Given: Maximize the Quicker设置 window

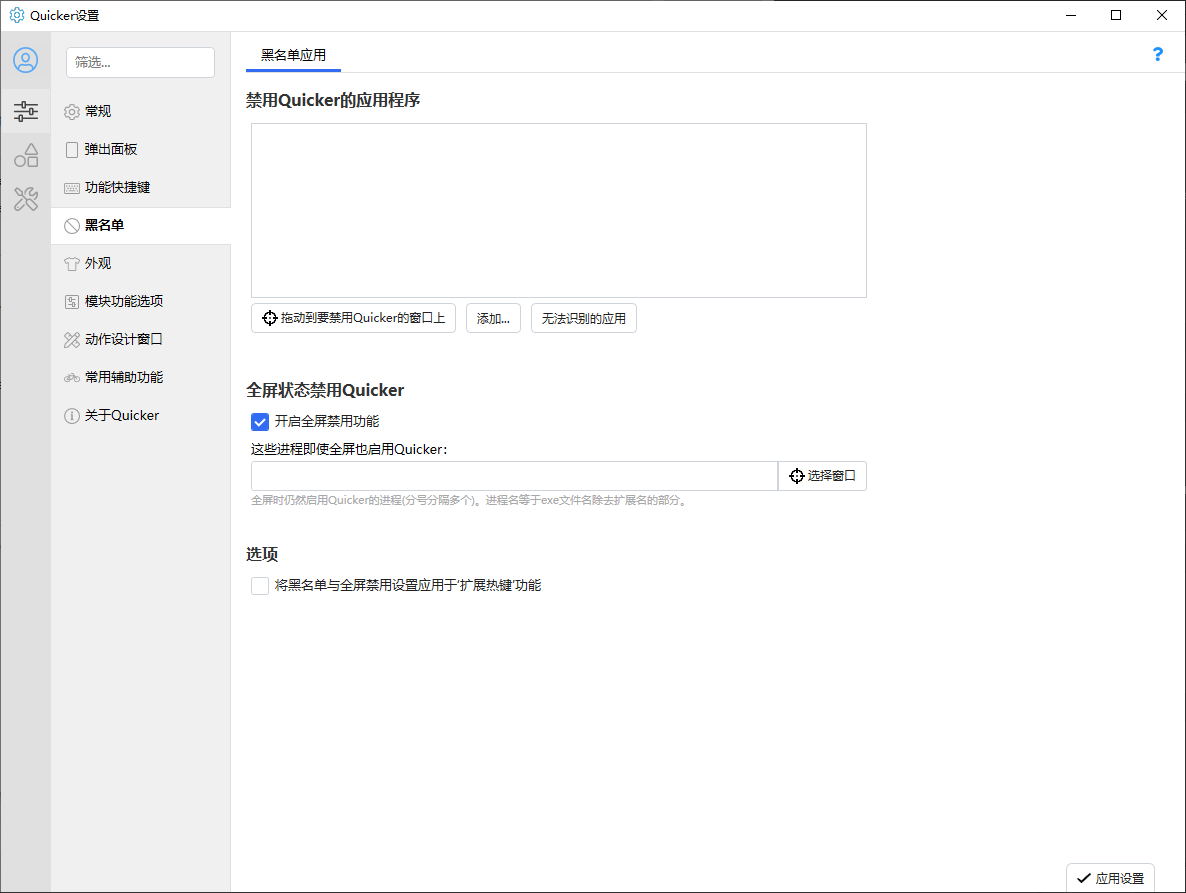Looking at the screenshot, I should click(1116, 15).
